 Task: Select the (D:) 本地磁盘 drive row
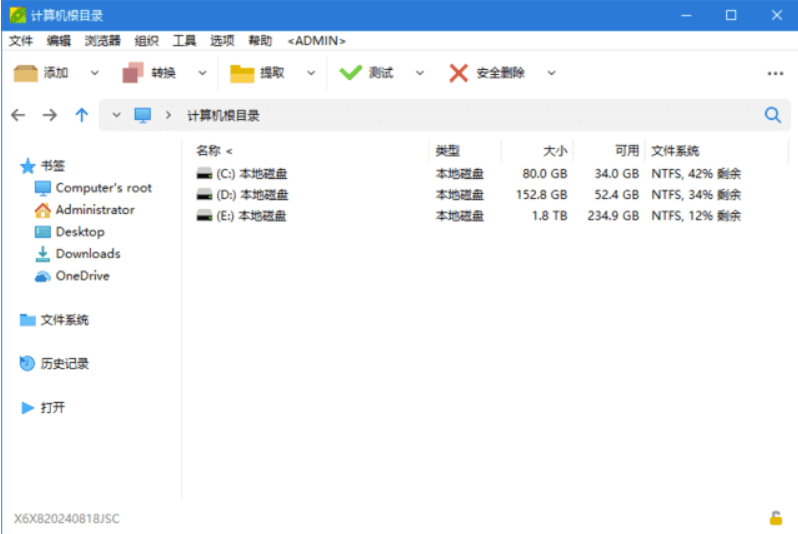pos(252,195)
